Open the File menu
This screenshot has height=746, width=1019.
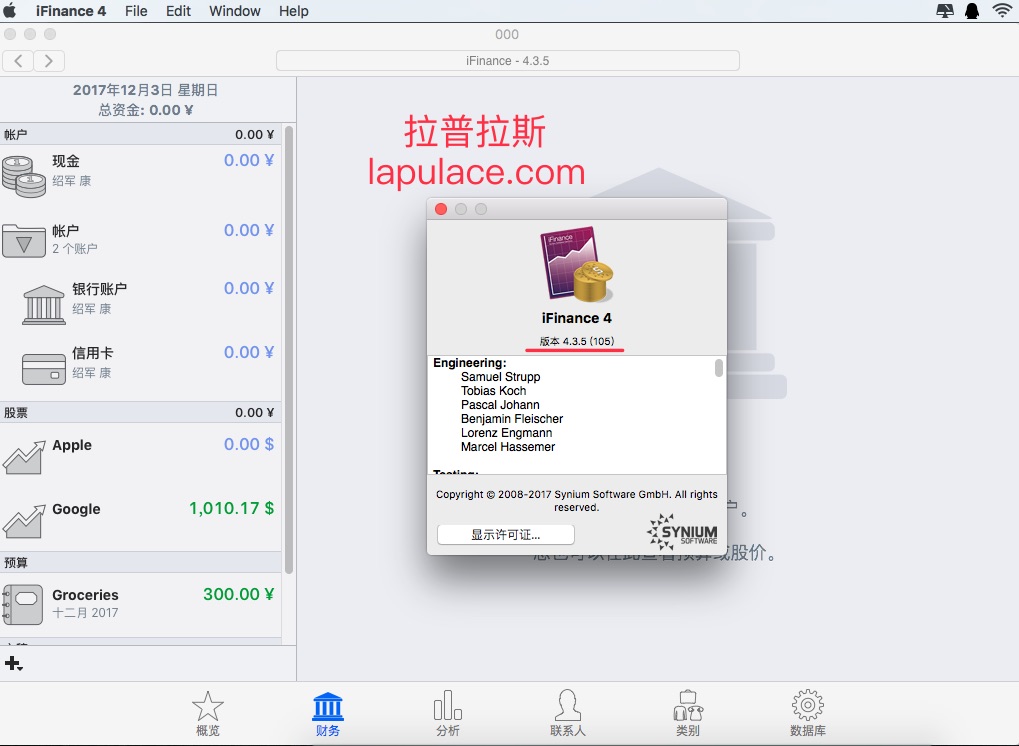(136, 11)
